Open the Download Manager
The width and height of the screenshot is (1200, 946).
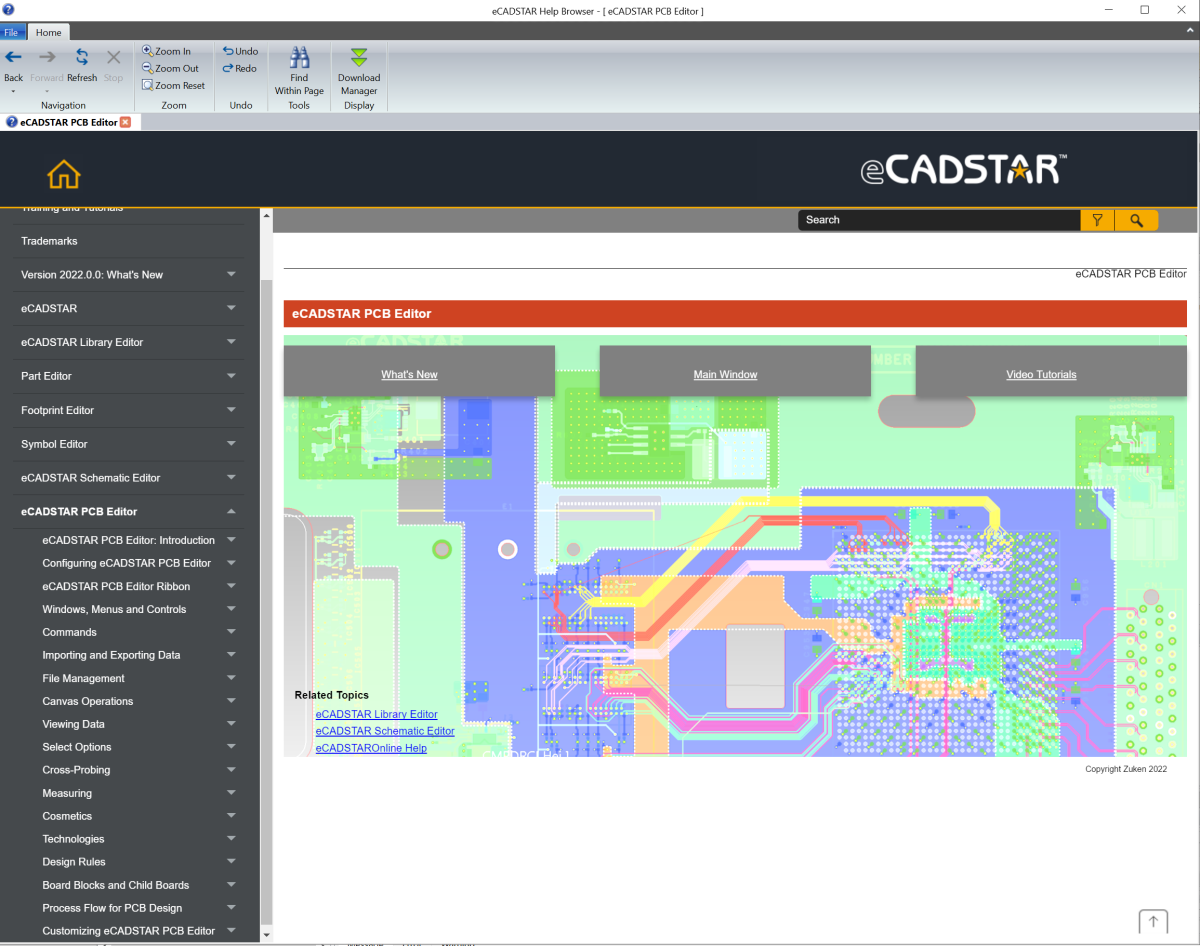pyautogui.click(x=359, y=71)
